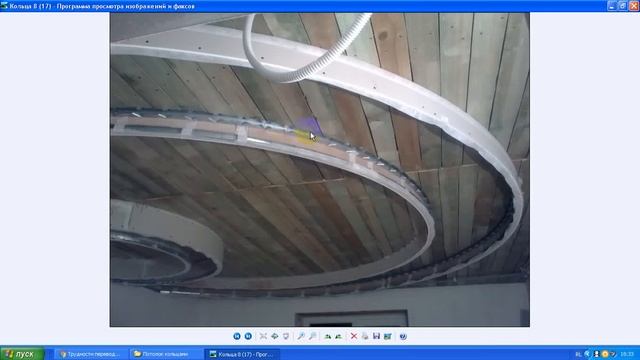Click the viewer icon in the title bar

tap(4, 6)
